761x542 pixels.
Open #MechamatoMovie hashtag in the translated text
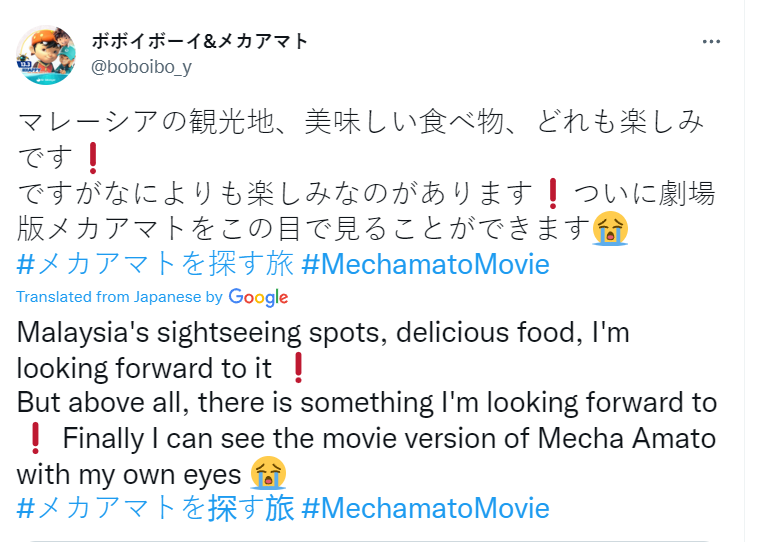(x=424, y=507)
